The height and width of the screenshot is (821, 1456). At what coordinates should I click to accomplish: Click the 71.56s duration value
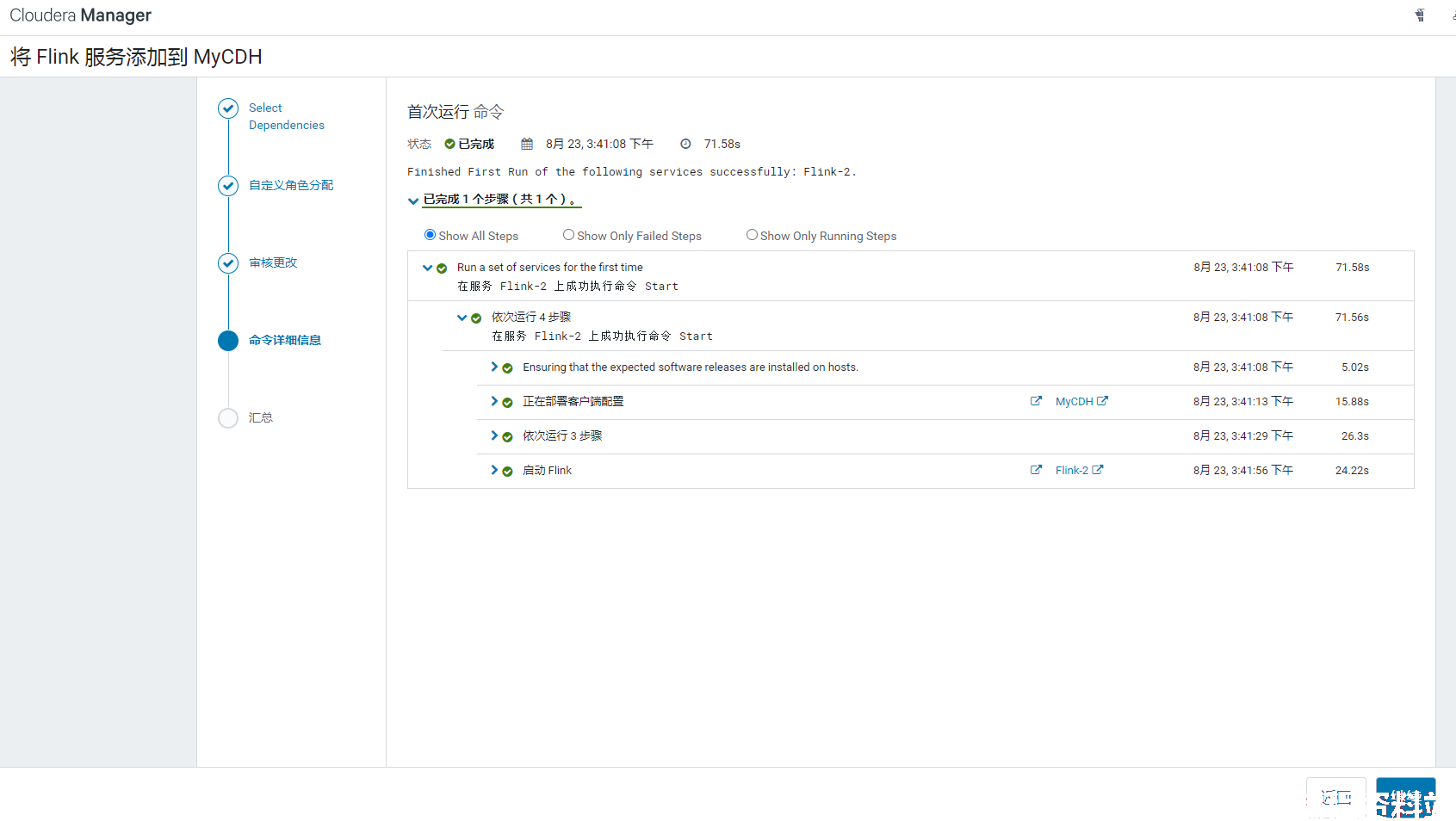tap(1352, 318)
